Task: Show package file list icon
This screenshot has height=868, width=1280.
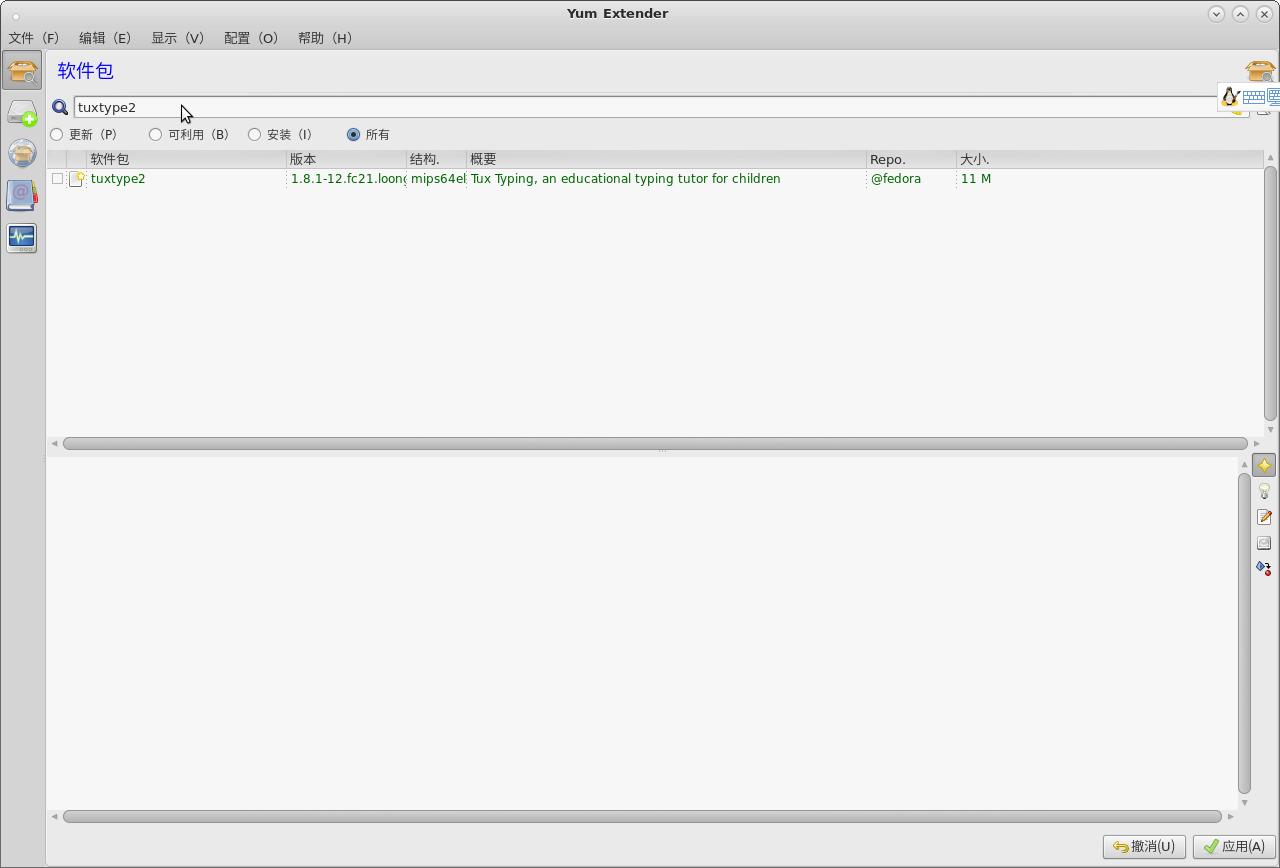Action: coord(1264,543)
